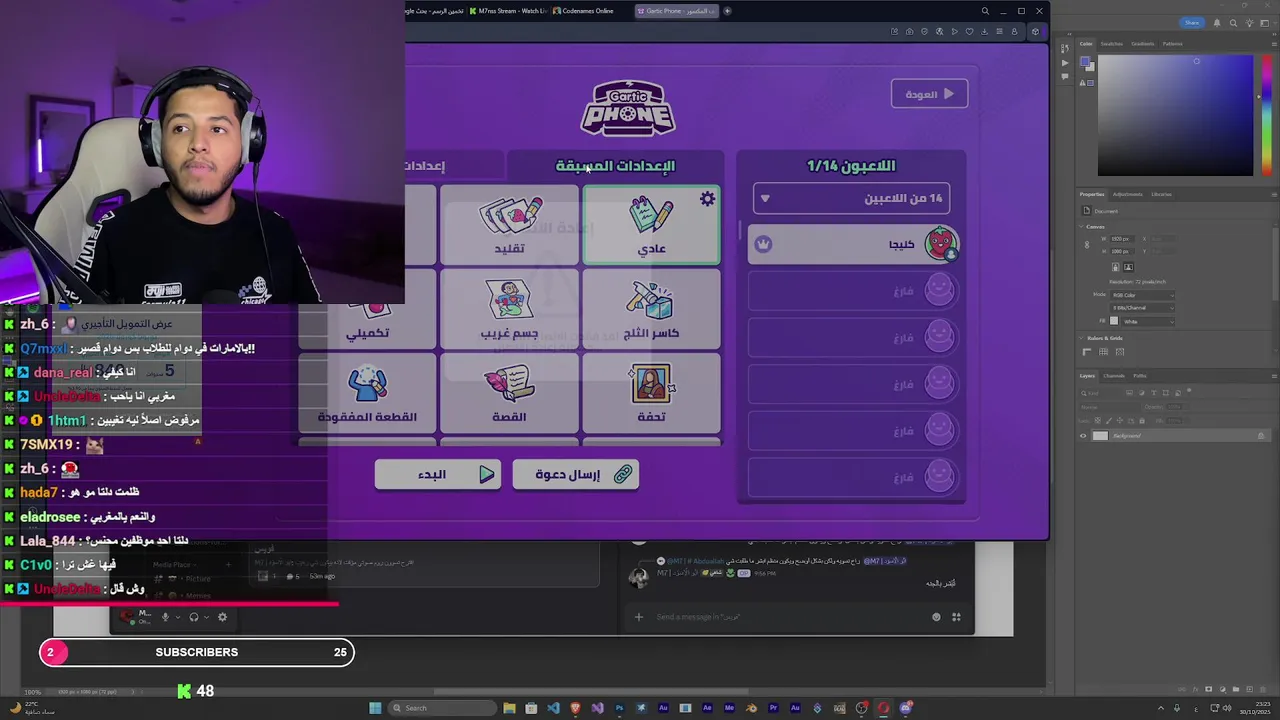The height and width of the screenshot is (720, 1280).
Task: Click the browser snapshot camera icon
Action: click(909, 31)
